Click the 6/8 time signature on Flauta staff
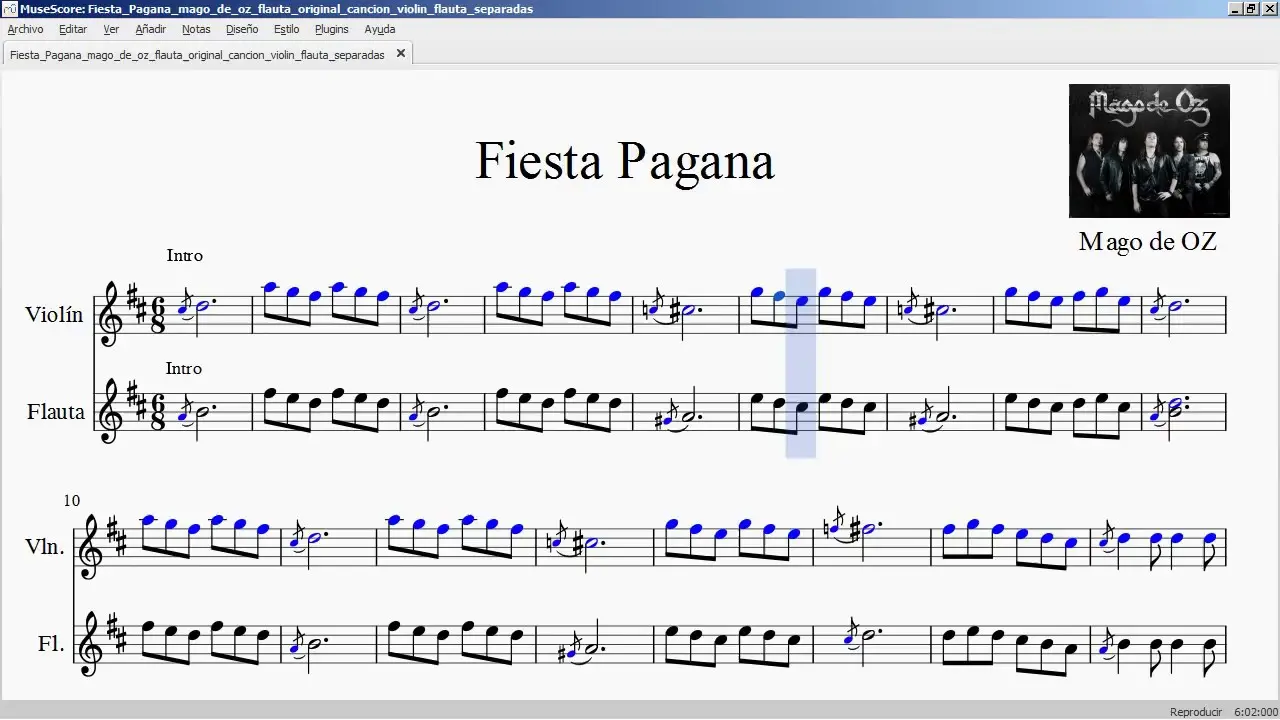 point(158,412)
